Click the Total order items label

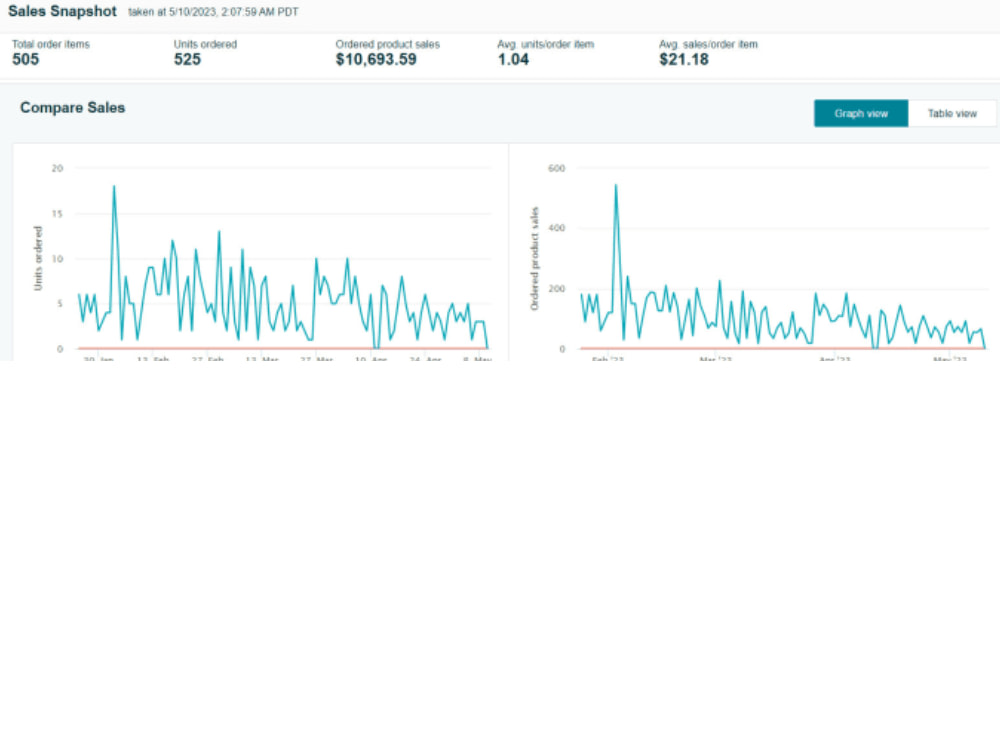[51, 44]
